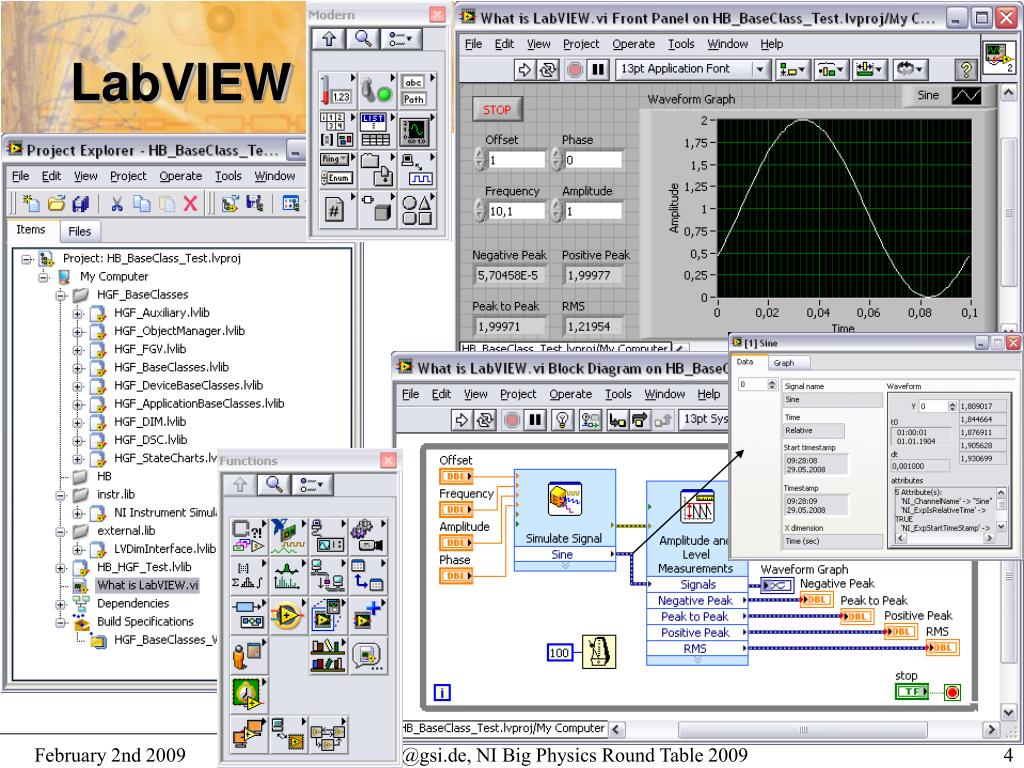Screen dimensions: 1024x768
Task: Click search magnifier in Modern palette
Action: click(363, 39)
